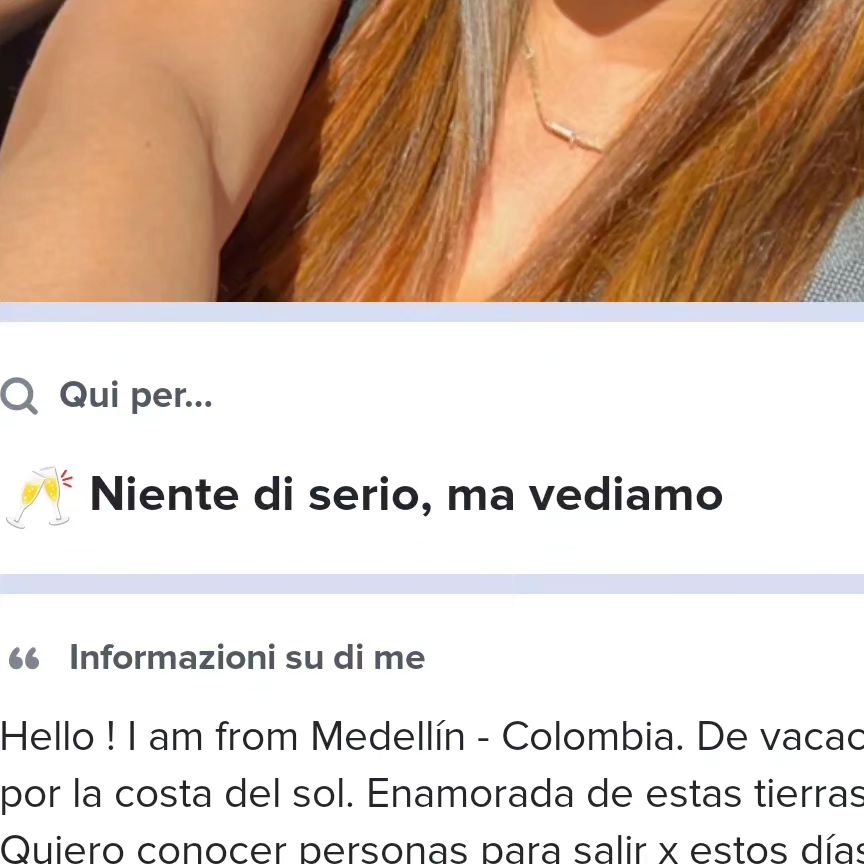864x864 pixels.
Task: Tap the quotation marks icon
Action: pyautogui.click(x=24, y=658)
